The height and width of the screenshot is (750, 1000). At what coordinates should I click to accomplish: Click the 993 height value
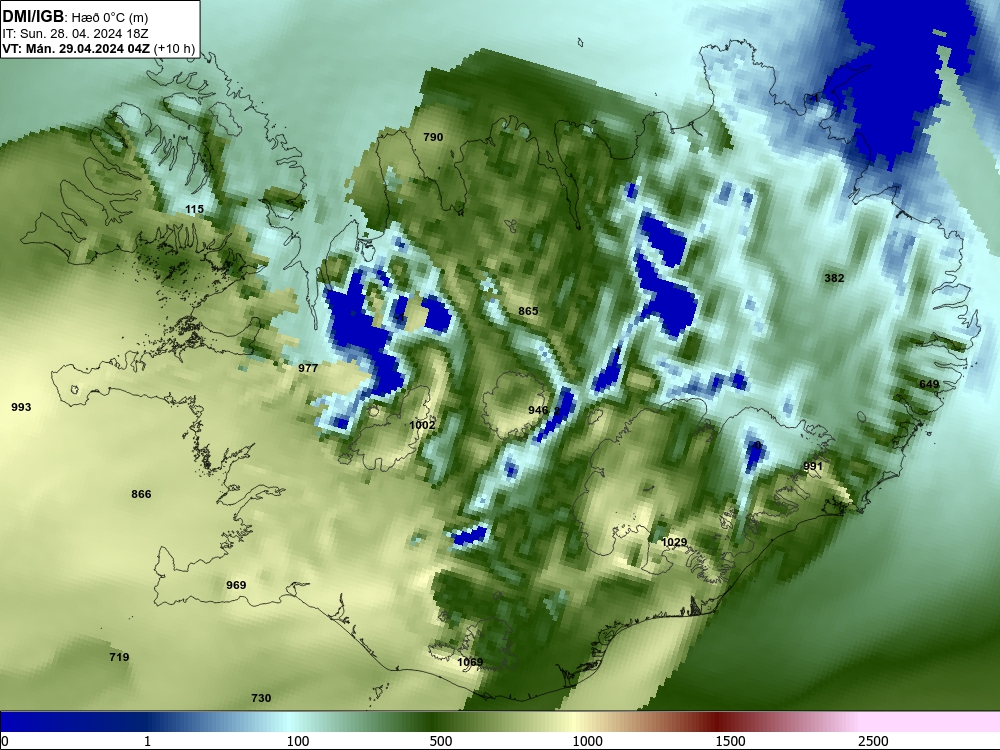pyautogui.click(x=21, y=407)
